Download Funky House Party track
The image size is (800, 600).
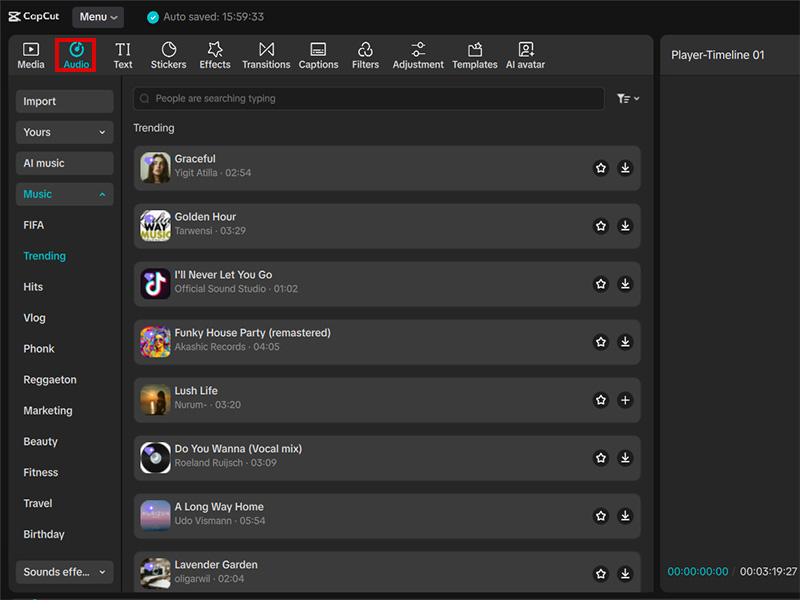coord(625,342)
